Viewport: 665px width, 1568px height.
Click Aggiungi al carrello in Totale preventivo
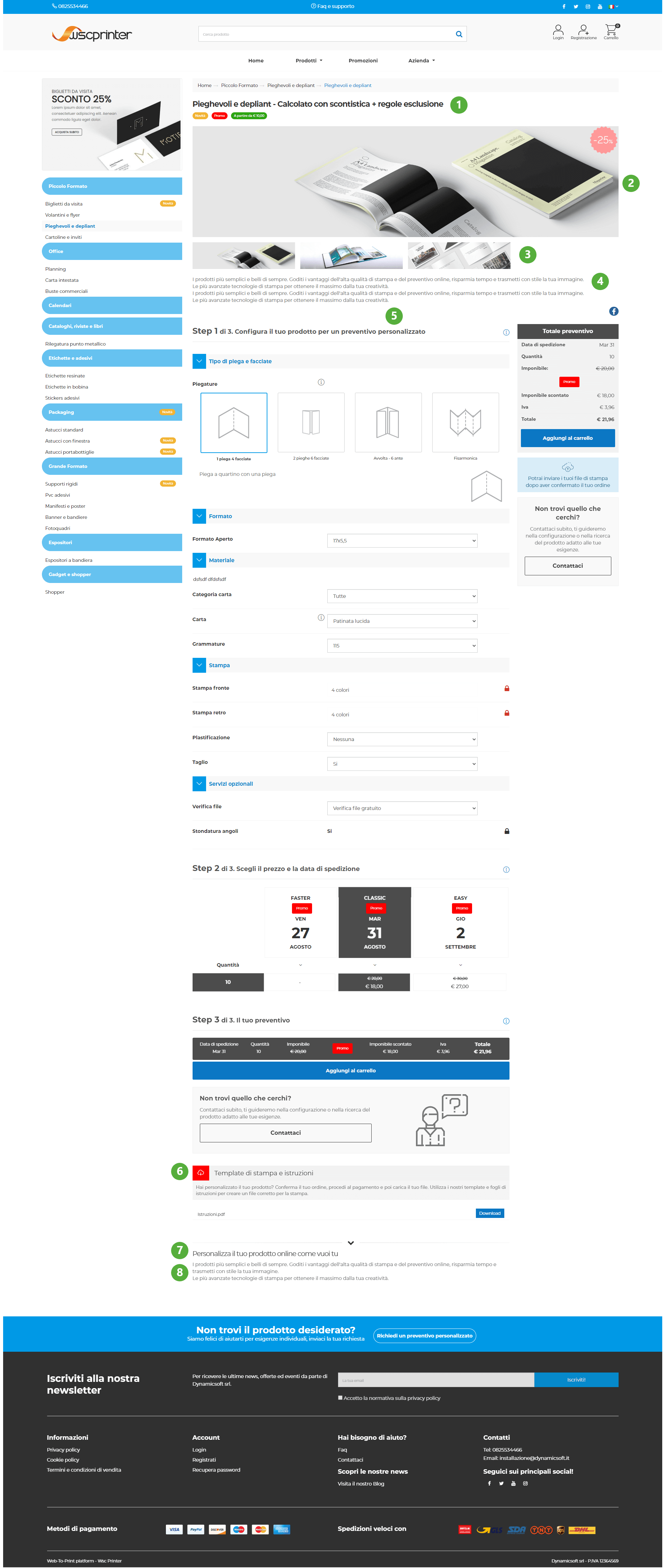(x=567, y=438)
